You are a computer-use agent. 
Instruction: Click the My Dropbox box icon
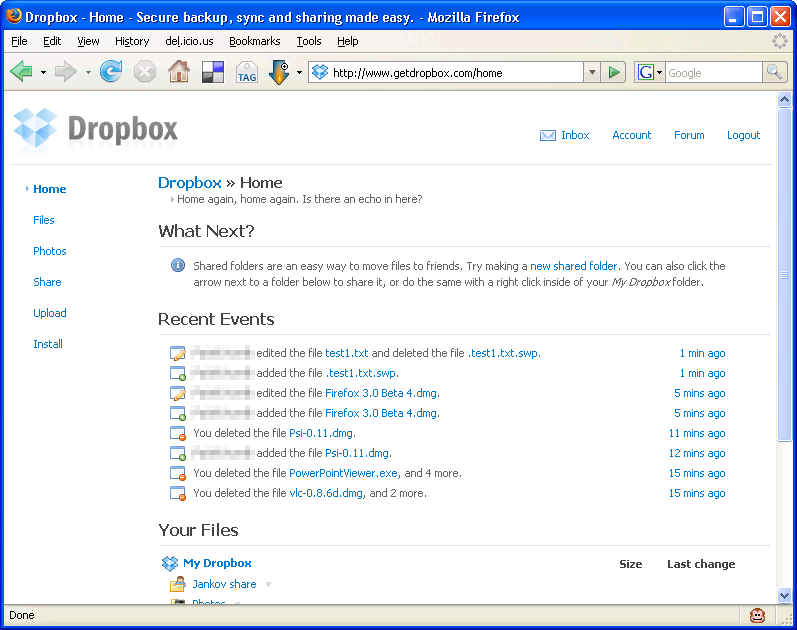coord(170,563)
